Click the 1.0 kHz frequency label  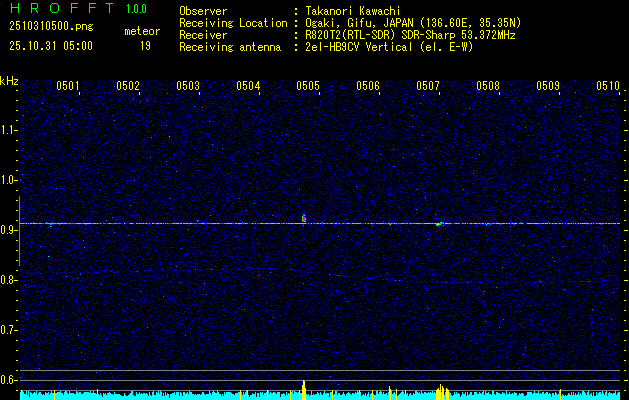click(x=8, y=180)
